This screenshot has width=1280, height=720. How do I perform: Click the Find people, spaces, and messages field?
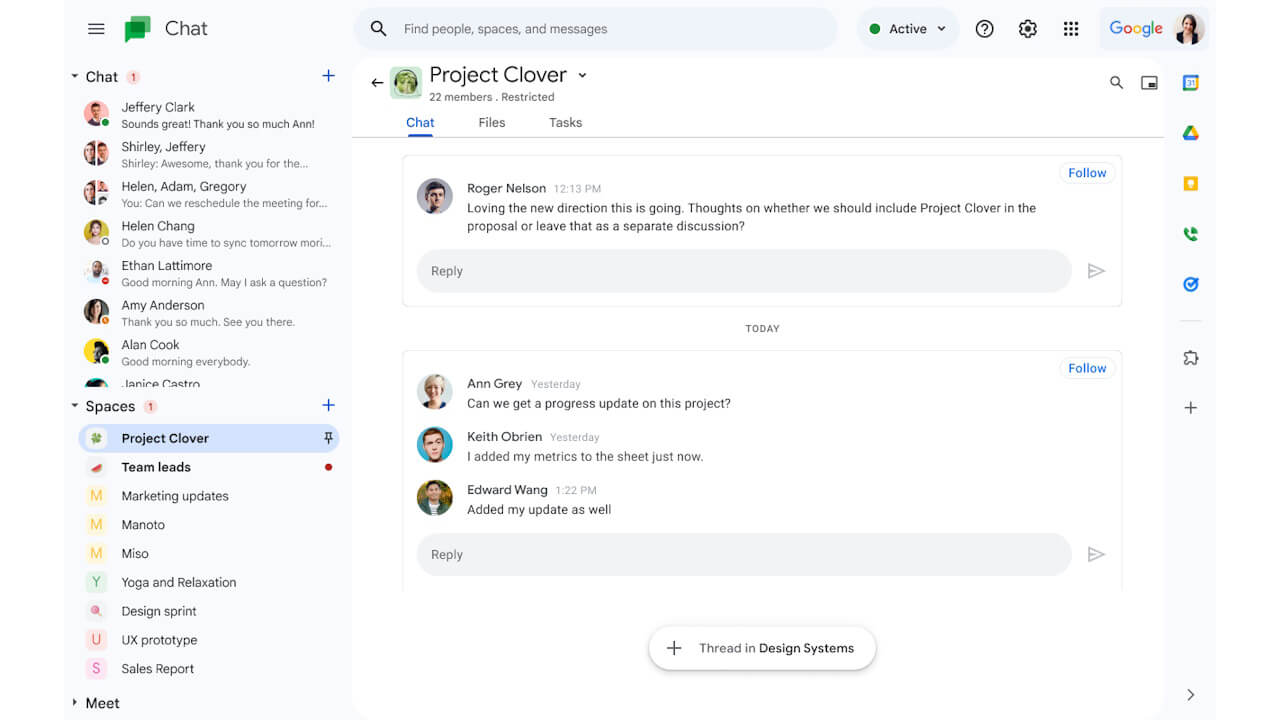click(x=596, y=29)
